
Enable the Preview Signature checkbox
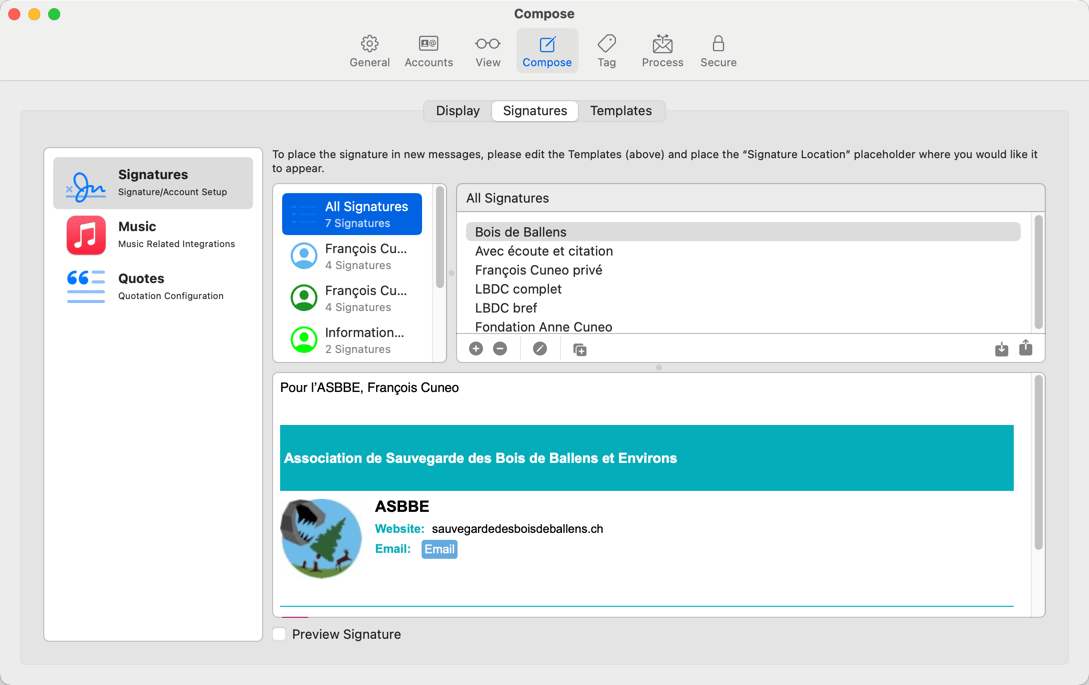[x=280, y=634]
